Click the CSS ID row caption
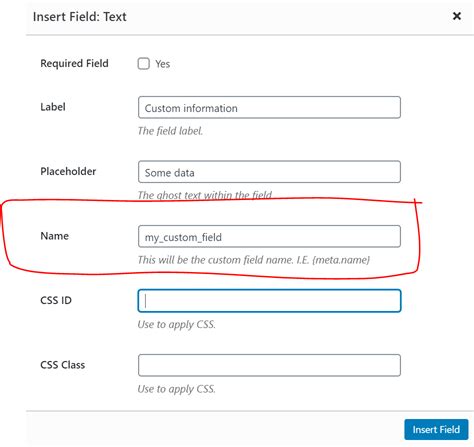The height and width of the screenshot is (447, 474). point(56,300)
